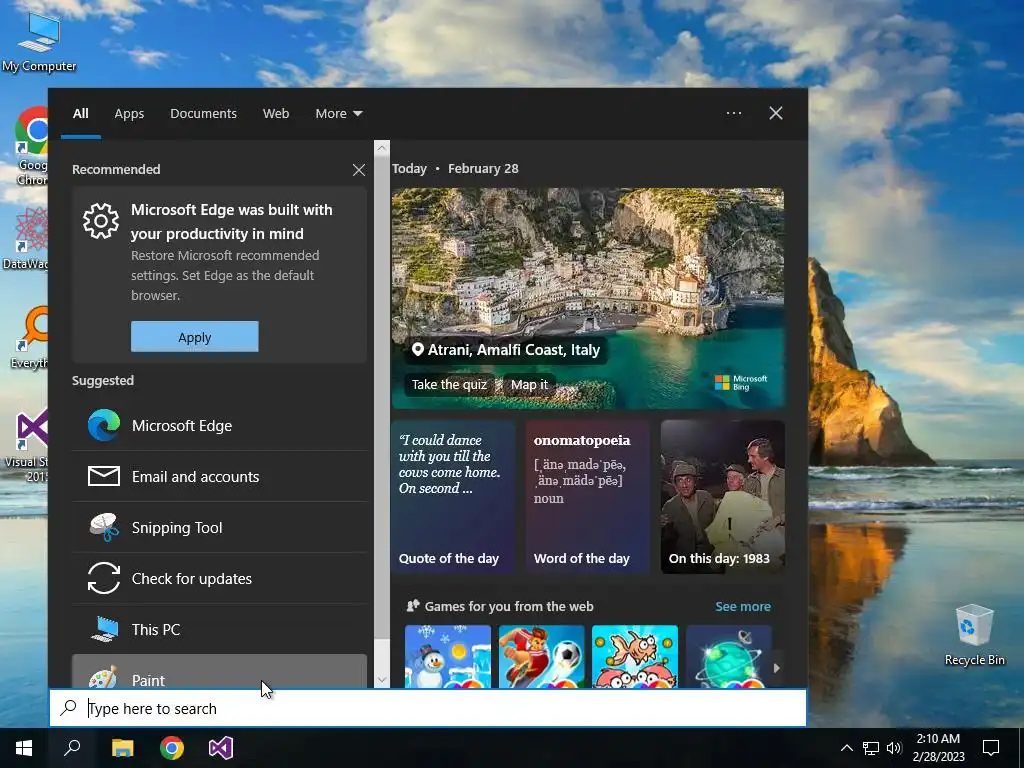Open File Explorer from the taskbar

point(122,748)
